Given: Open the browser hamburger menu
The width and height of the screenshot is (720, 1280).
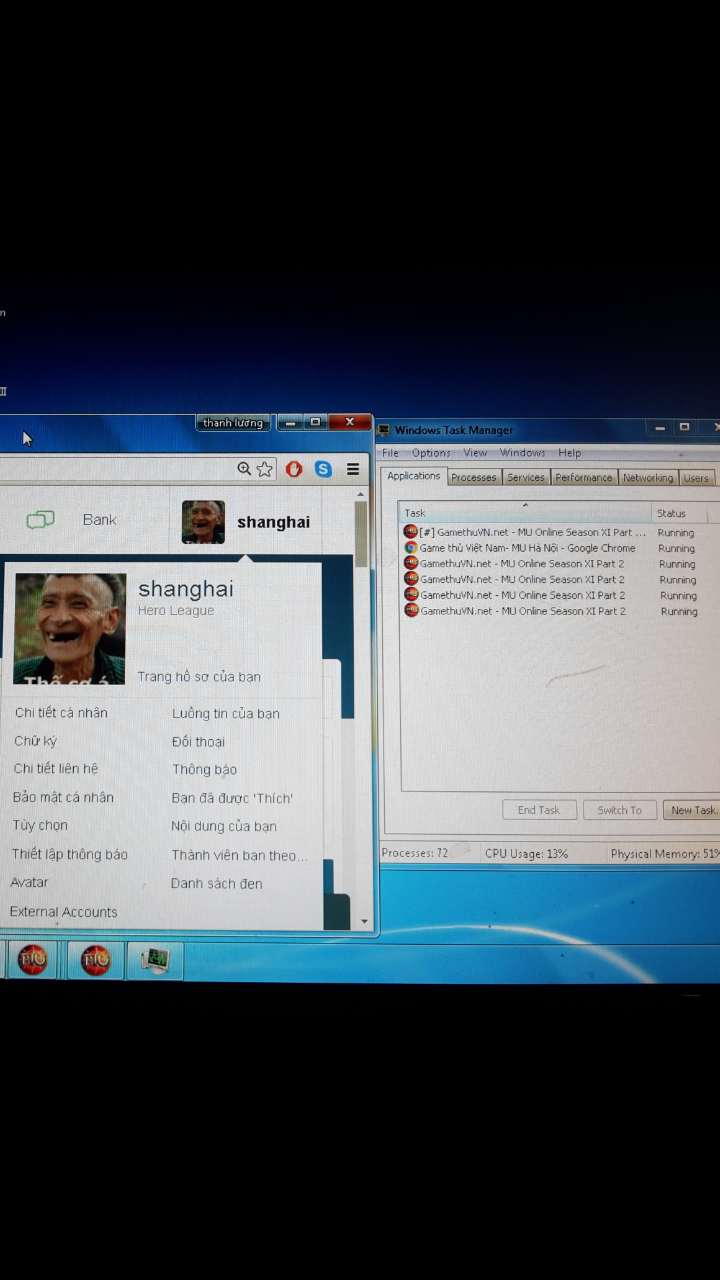Looking at the screenshot, I should (x=353, y=469).
